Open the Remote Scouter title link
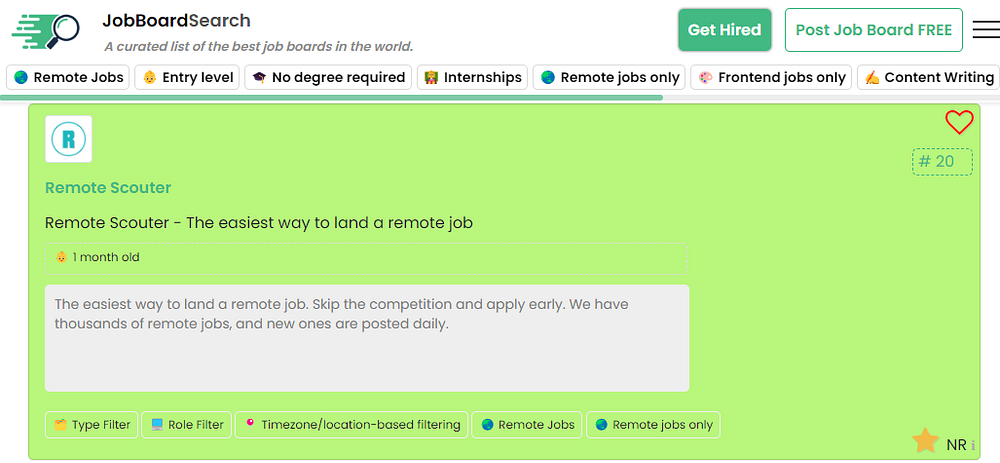 coord(108,188)
